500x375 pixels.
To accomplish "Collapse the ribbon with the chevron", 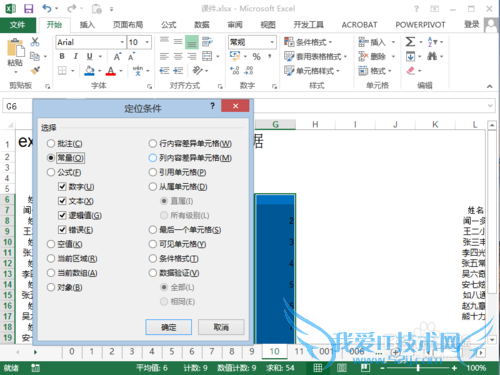I will tap(489, 86).
